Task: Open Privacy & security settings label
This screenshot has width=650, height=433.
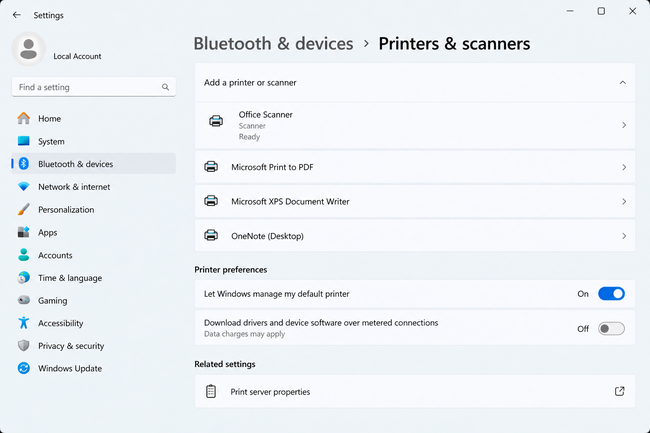Action: pos(71,346)
